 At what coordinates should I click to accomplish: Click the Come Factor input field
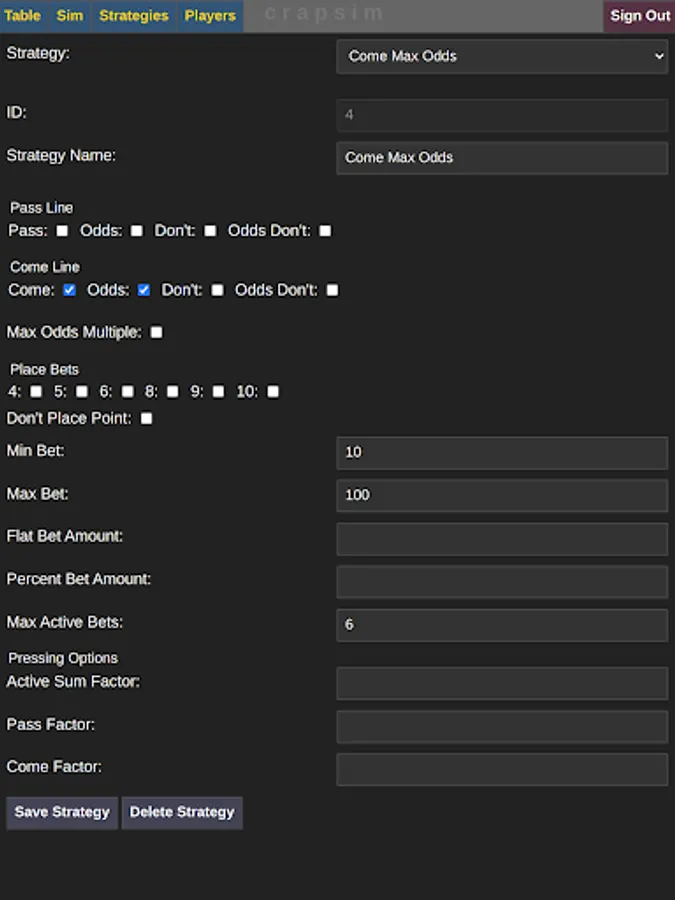(501, 770)
